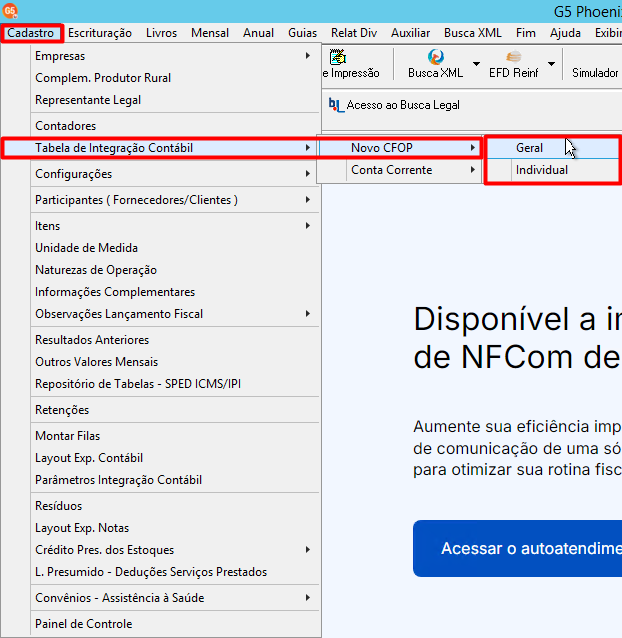Screen dimensions: 622x638
Task: Expand the Conta Corrente submenu arrow
Action: tap(472, 170)
